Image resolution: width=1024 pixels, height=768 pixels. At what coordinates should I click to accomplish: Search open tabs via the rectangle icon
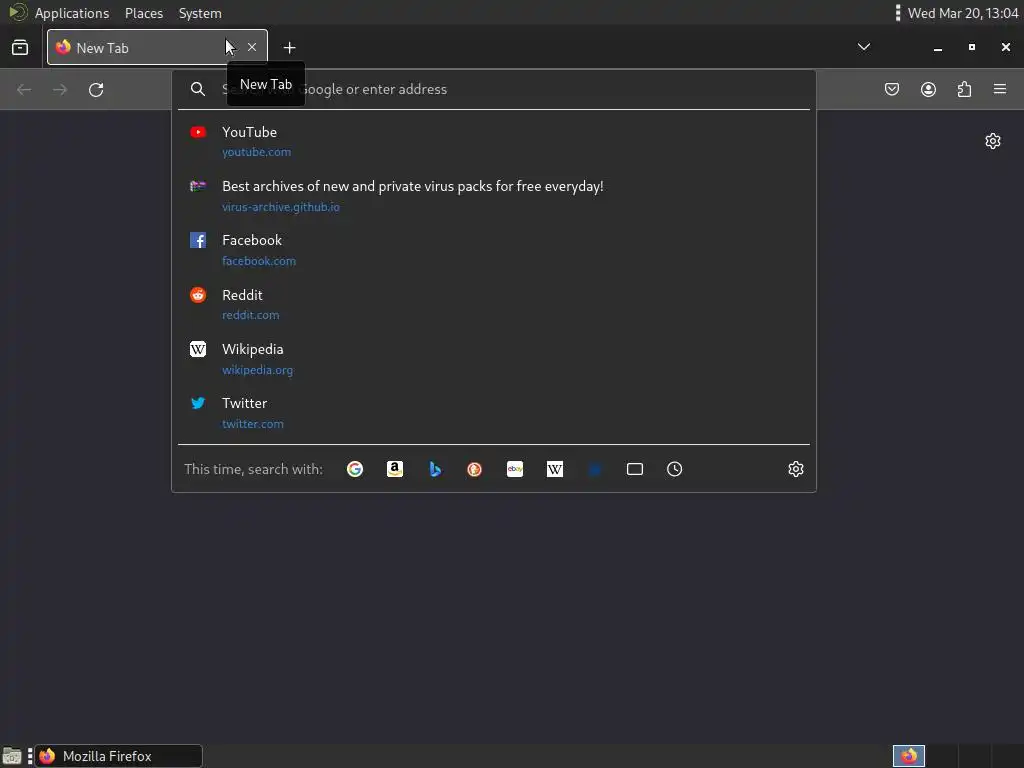coord(635,469)
